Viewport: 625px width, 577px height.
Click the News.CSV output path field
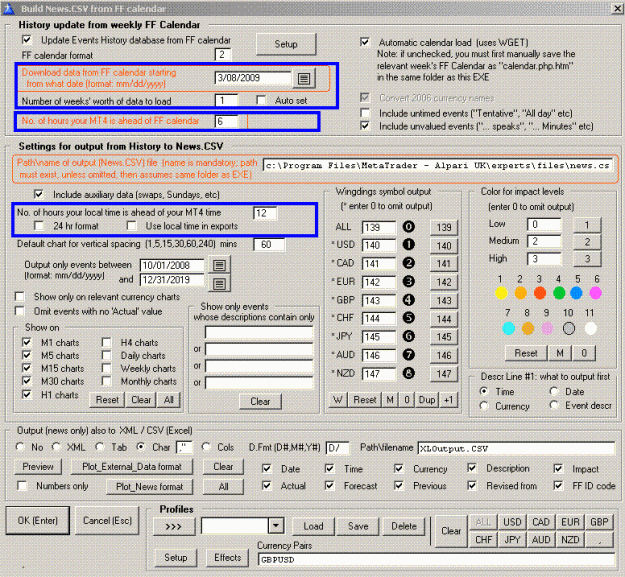tap(437, 165)
